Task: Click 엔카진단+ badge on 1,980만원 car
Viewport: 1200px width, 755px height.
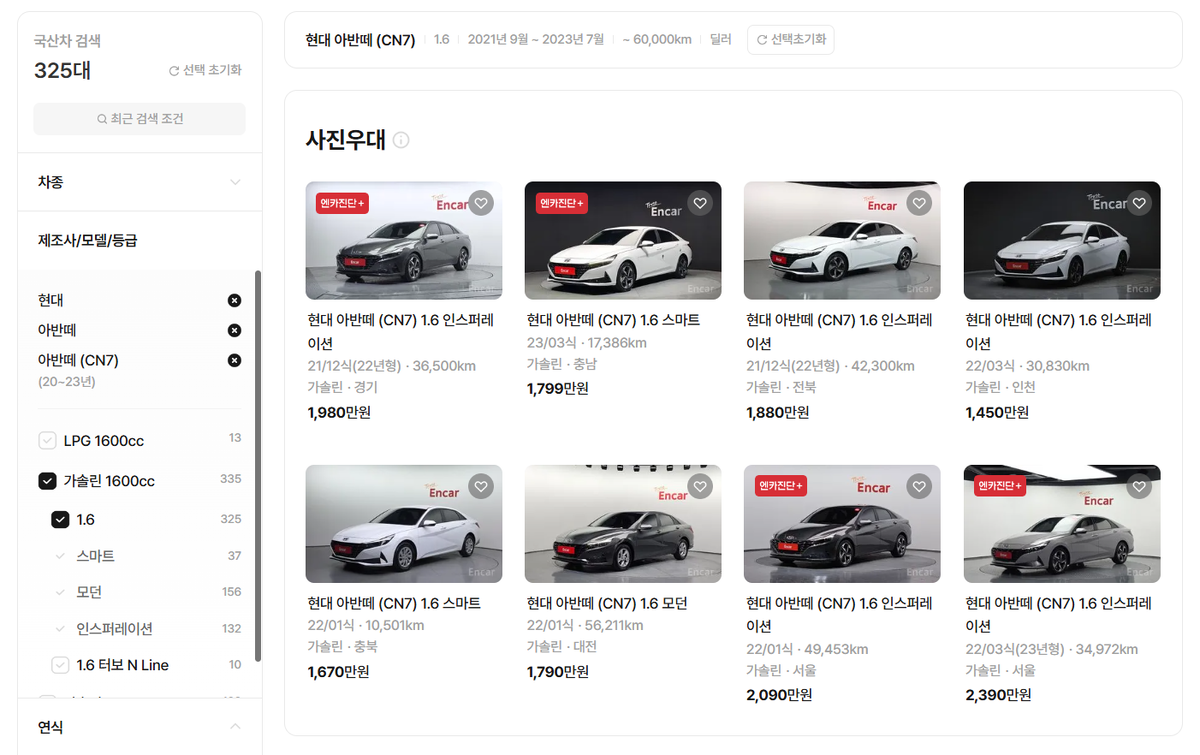Action: pos(342,203)
